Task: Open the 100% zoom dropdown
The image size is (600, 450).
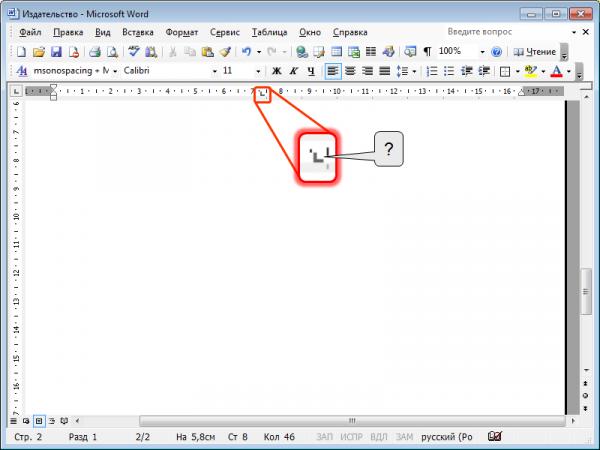Action: point(482,52)
